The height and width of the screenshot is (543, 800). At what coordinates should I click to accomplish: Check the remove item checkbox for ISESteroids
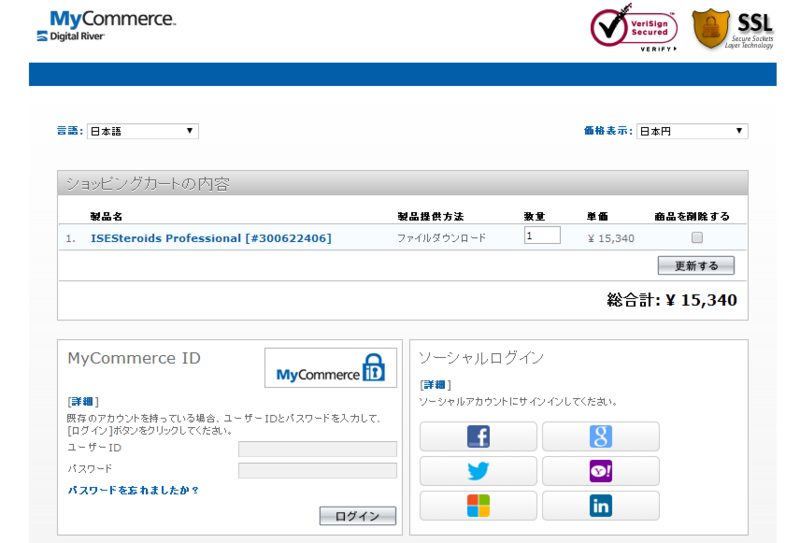[697, 237]
